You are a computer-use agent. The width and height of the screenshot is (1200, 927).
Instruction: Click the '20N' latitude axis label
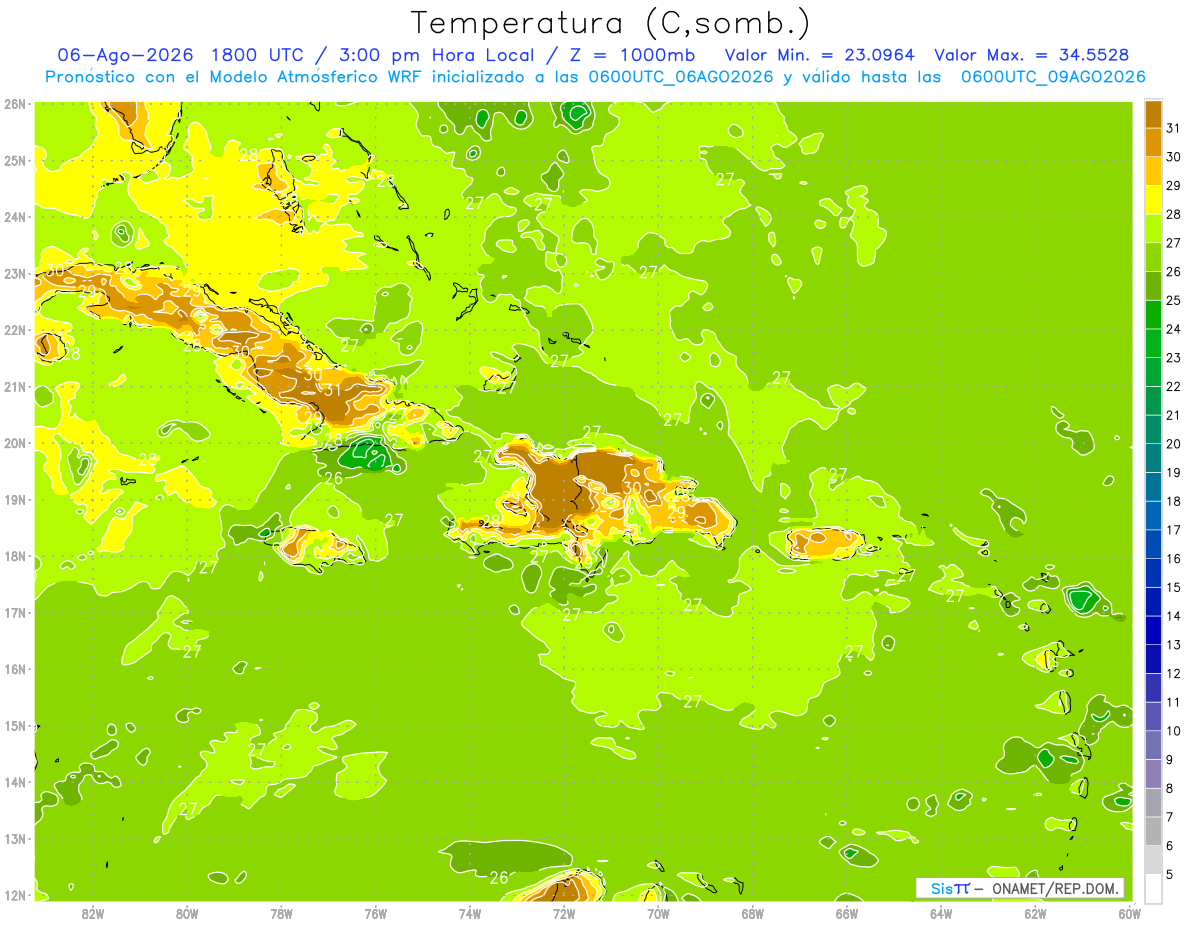coord(15,443)
